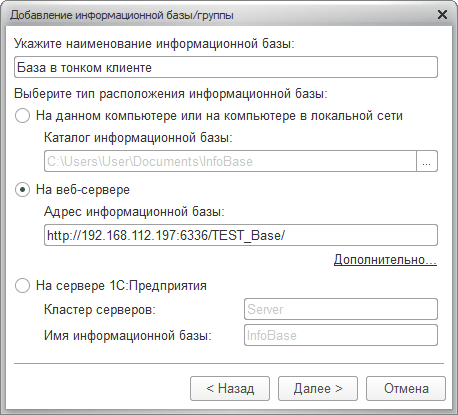The image size is (458, 415).
Task: Click the web address field with http://192.168.112.197
Action: pos(241,235)
